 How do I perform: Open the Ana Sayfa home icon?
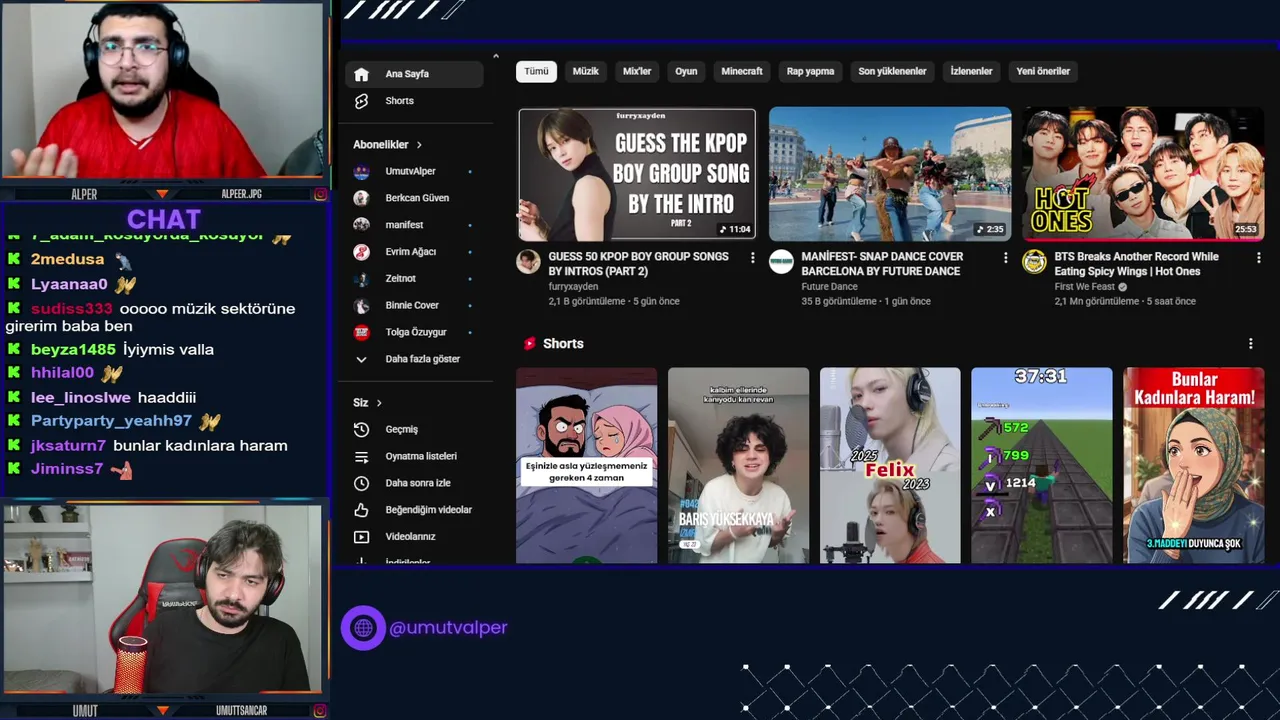(x=361, y=74)
